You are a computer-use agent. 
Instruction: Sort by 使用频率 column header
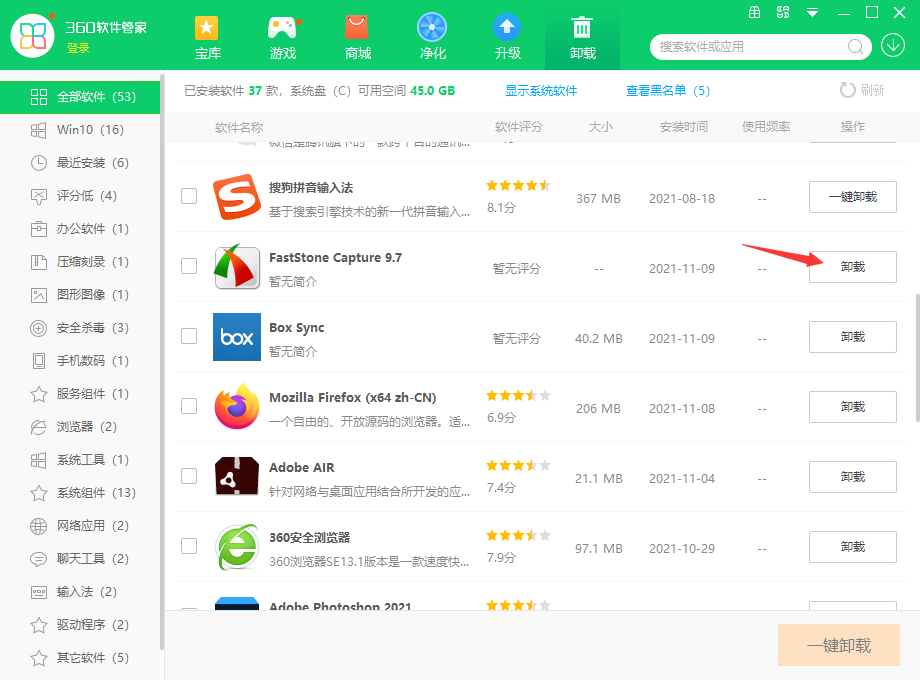(766, 127)
